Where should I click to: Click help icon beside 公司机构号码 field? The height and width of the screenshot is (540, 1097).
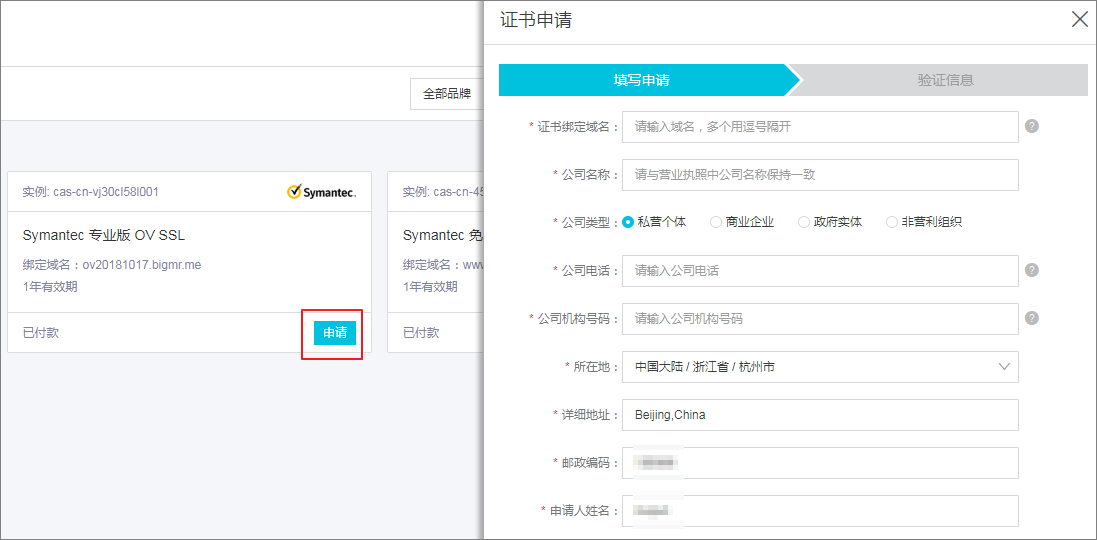point(1031,318)
